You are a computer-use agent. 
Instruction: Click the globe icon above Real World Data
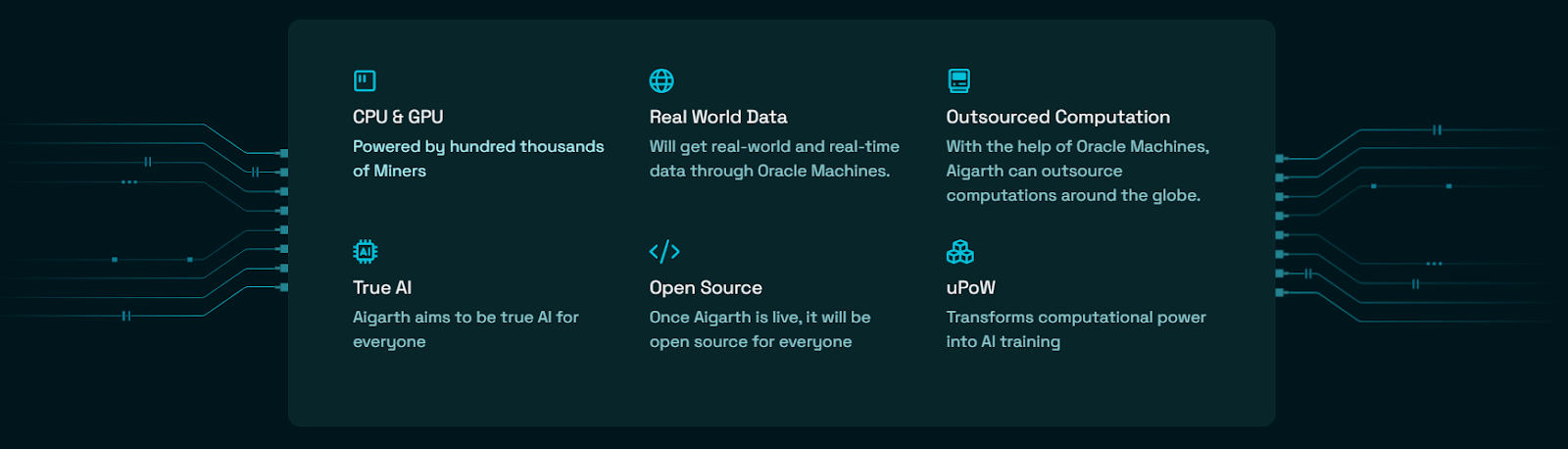point(661,80)
